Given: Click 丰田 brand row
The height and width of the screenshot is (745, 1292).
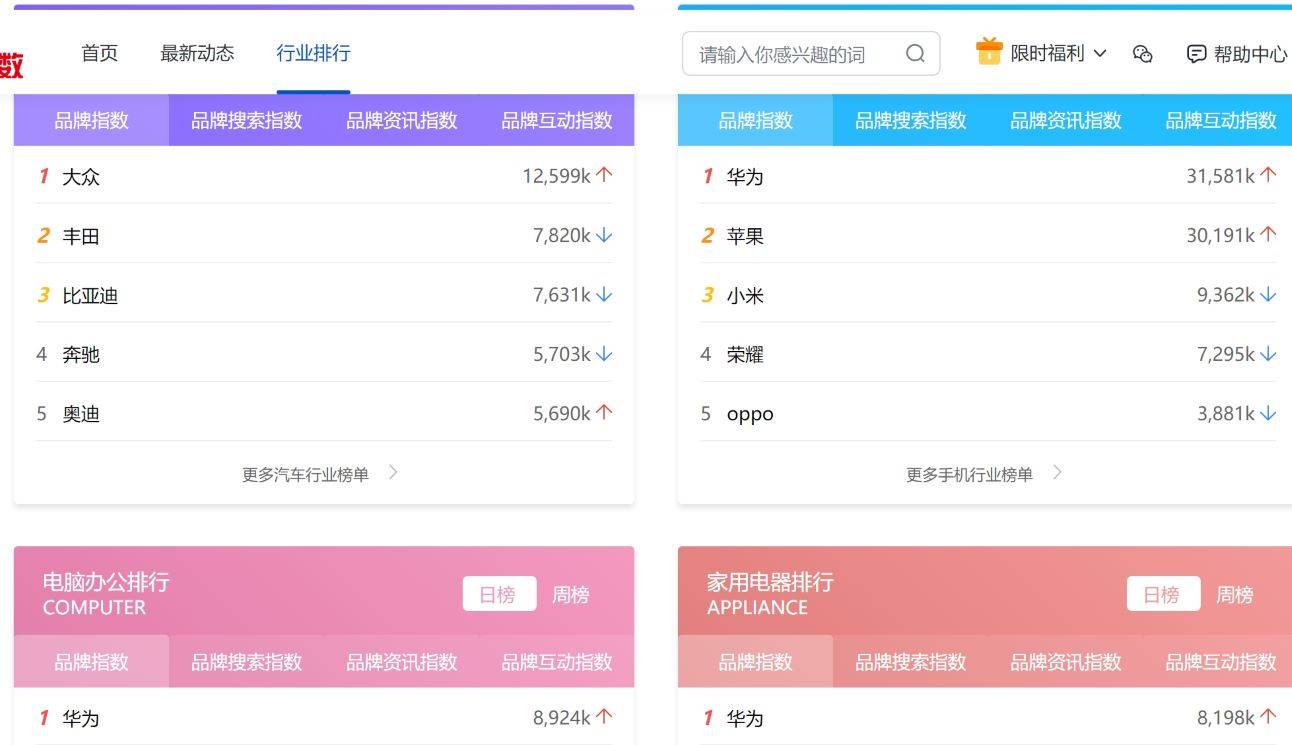Looking at the screenshot, I should [324, 236].
